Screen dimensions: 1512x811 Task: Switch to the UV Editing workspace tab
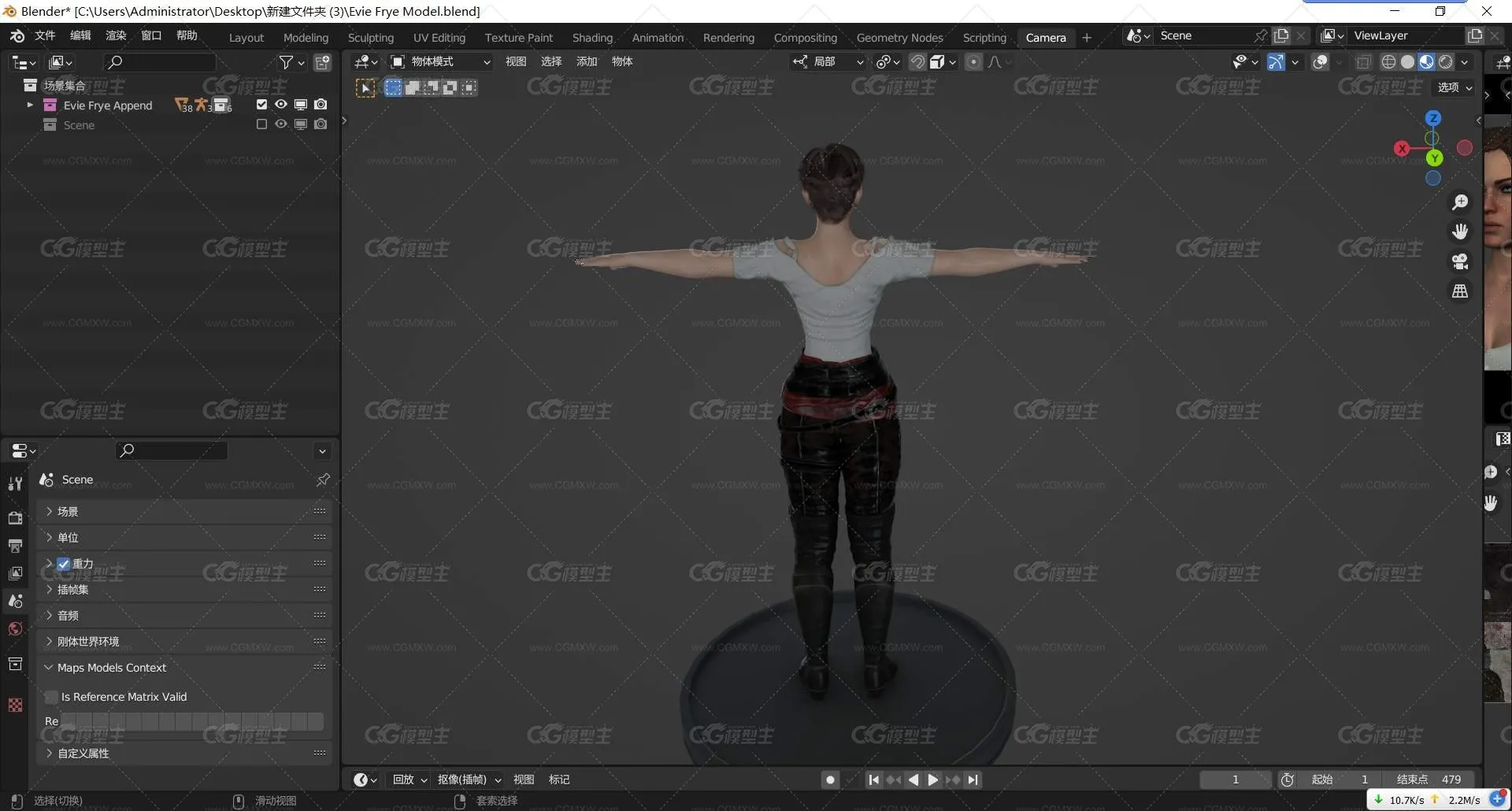(439, 38)
